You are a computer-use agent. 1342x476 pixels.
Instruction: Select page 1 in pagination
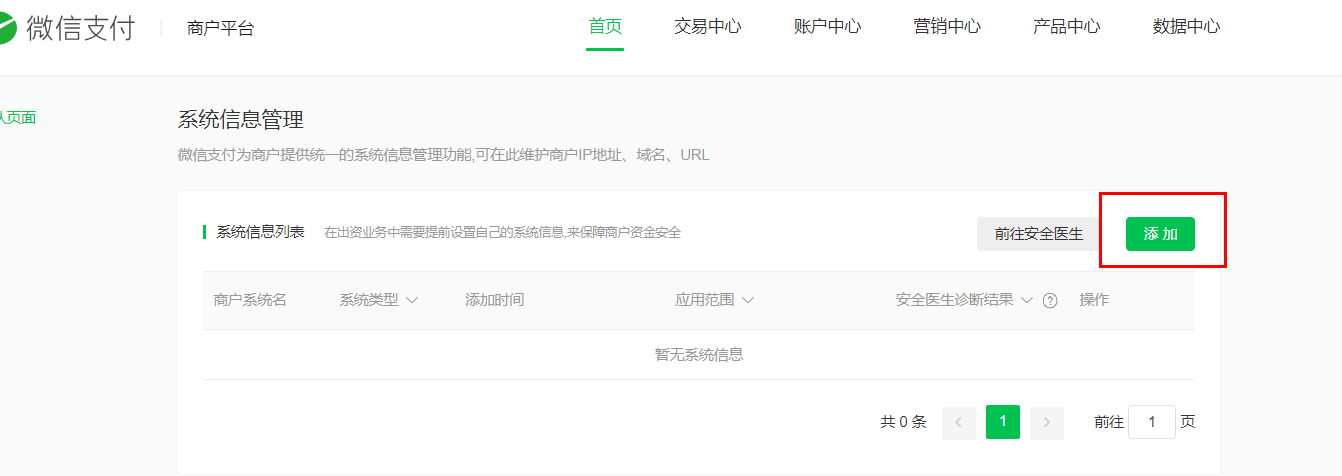tap(1002, 422)
